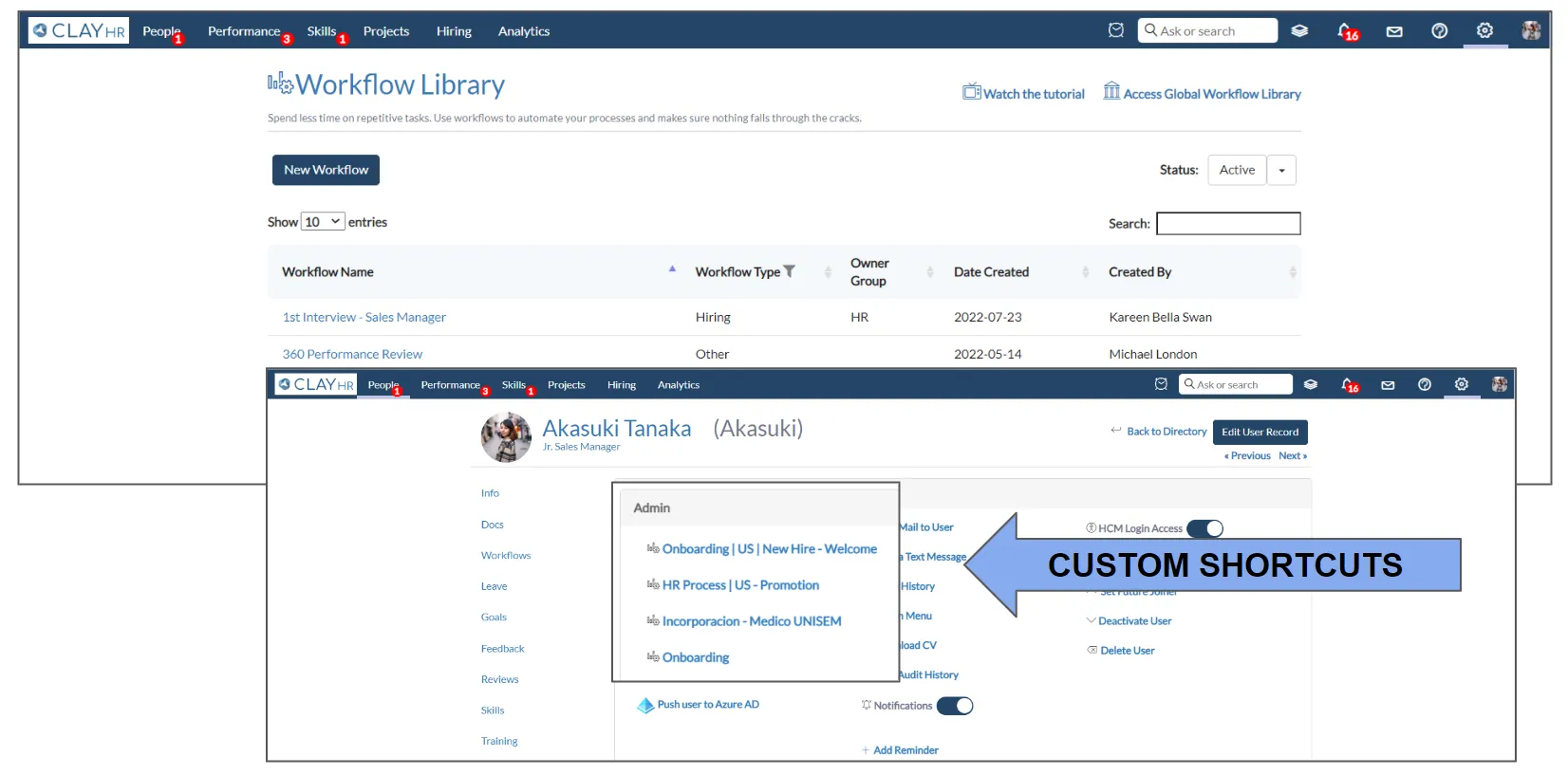Sort by Date Created column arrows
The width and height of the screenshot is (1568, 775).
click(1086, 272)
